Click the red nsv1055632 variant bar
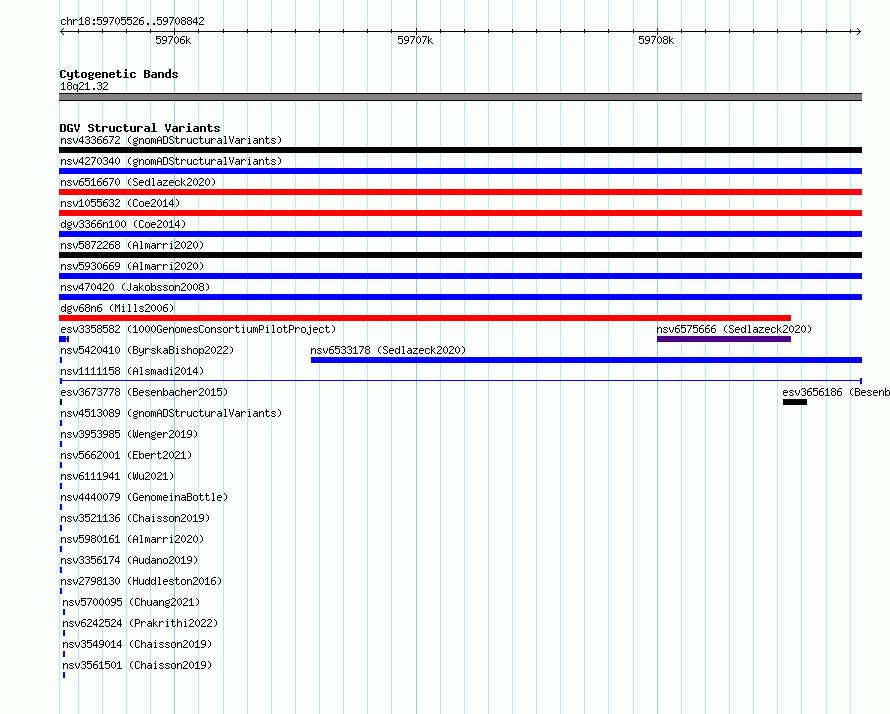 pos(460,213)
